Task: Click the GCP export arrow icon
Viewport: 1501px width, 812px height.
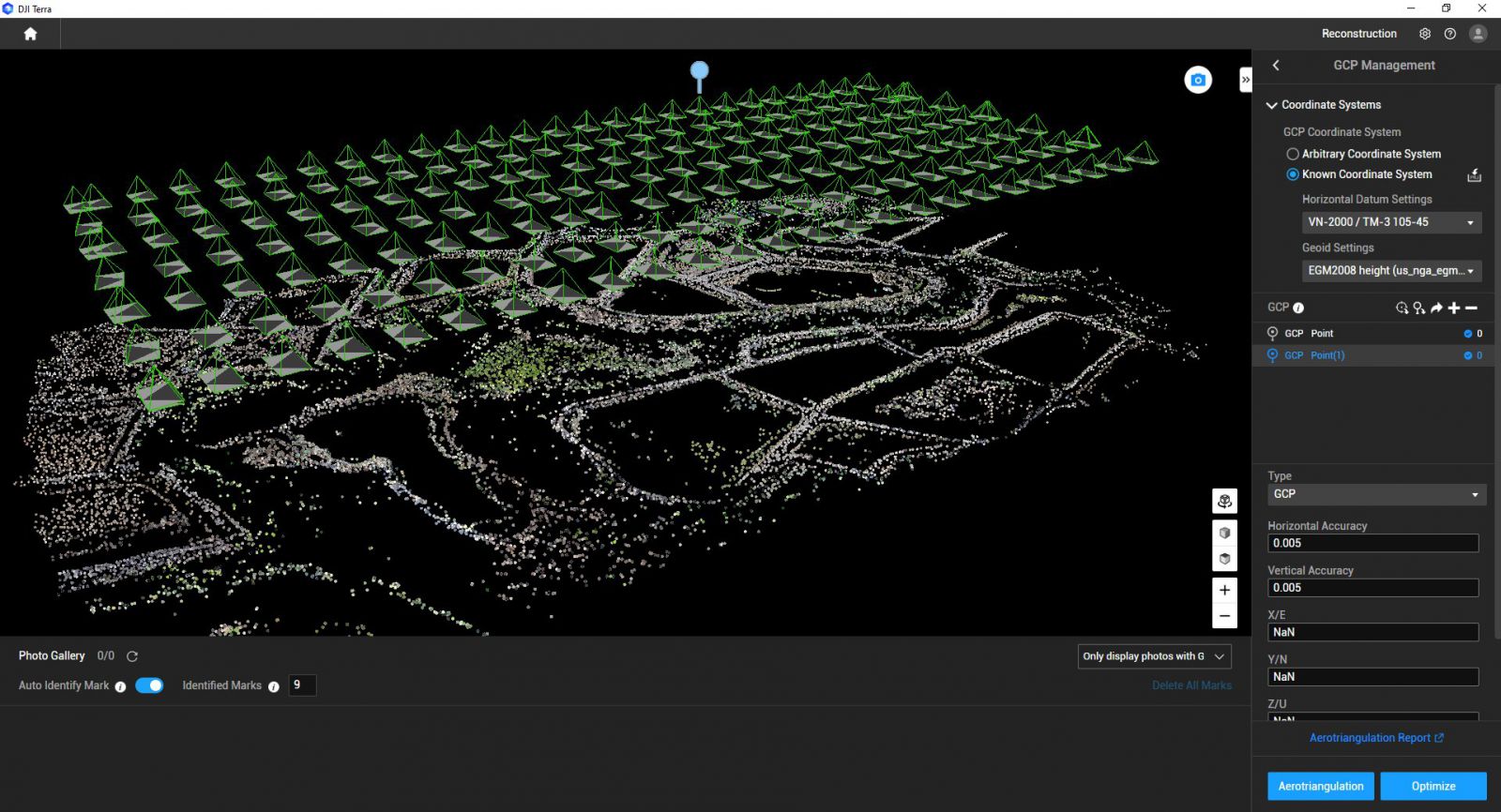Action: click(x=1436, y=308)
